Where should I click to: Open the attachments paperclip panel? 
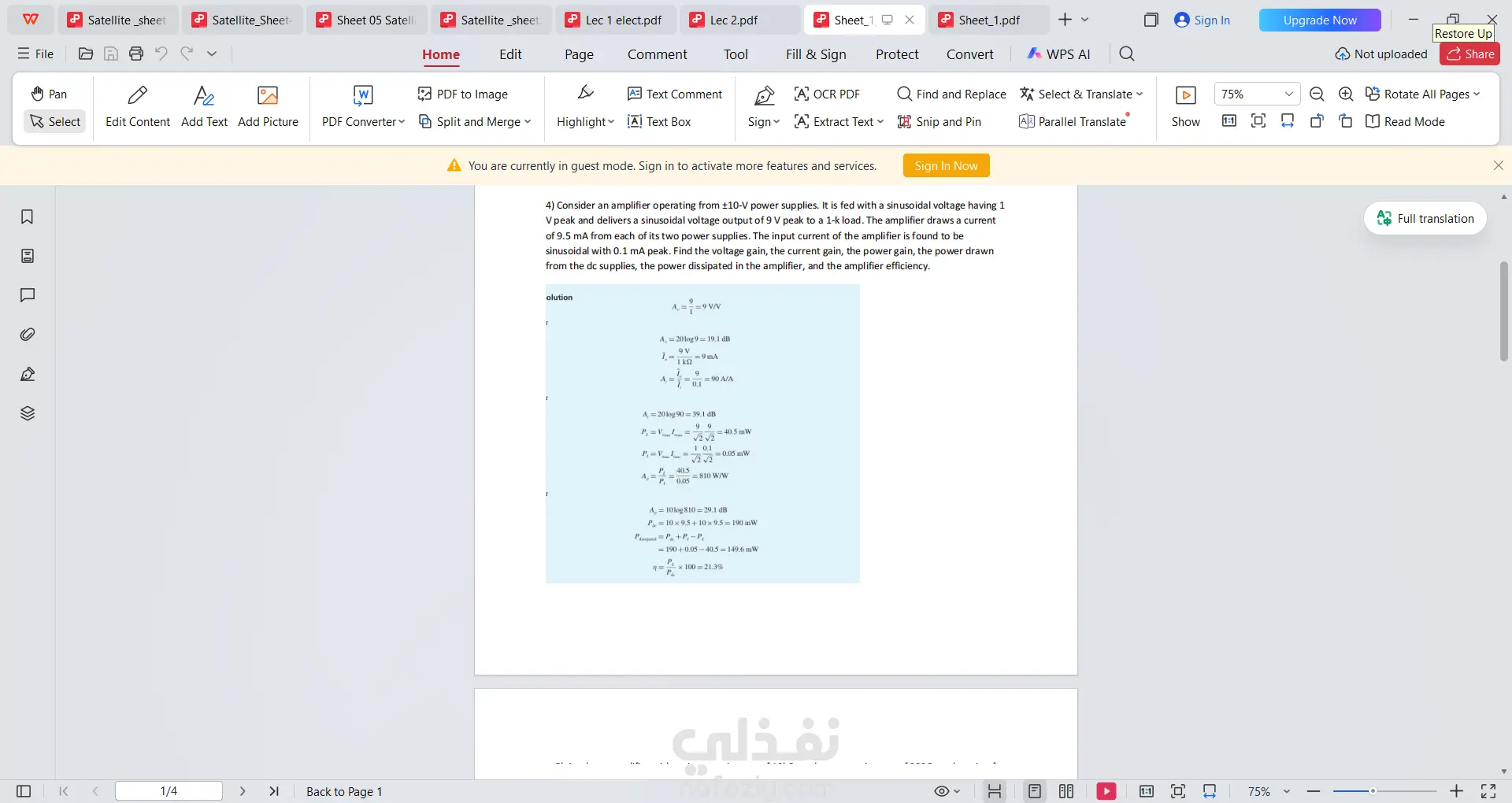point(28,335)
